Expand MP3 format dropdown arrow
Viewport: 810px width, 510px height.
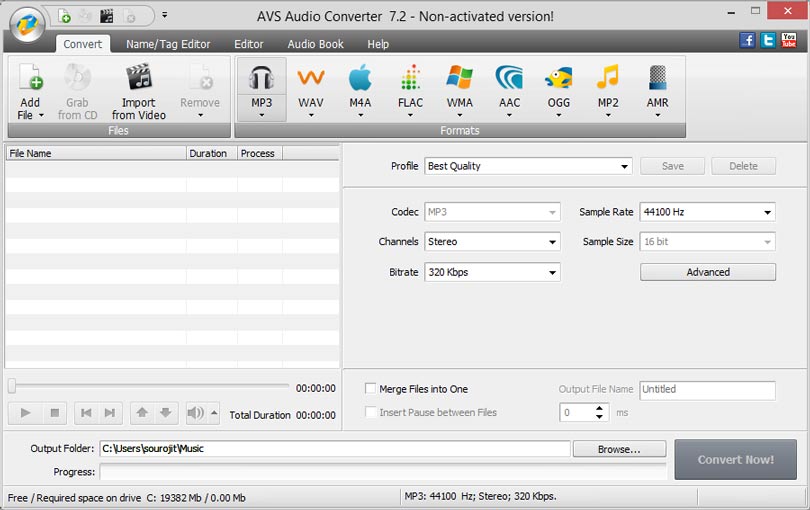click(x=261, y=115)
